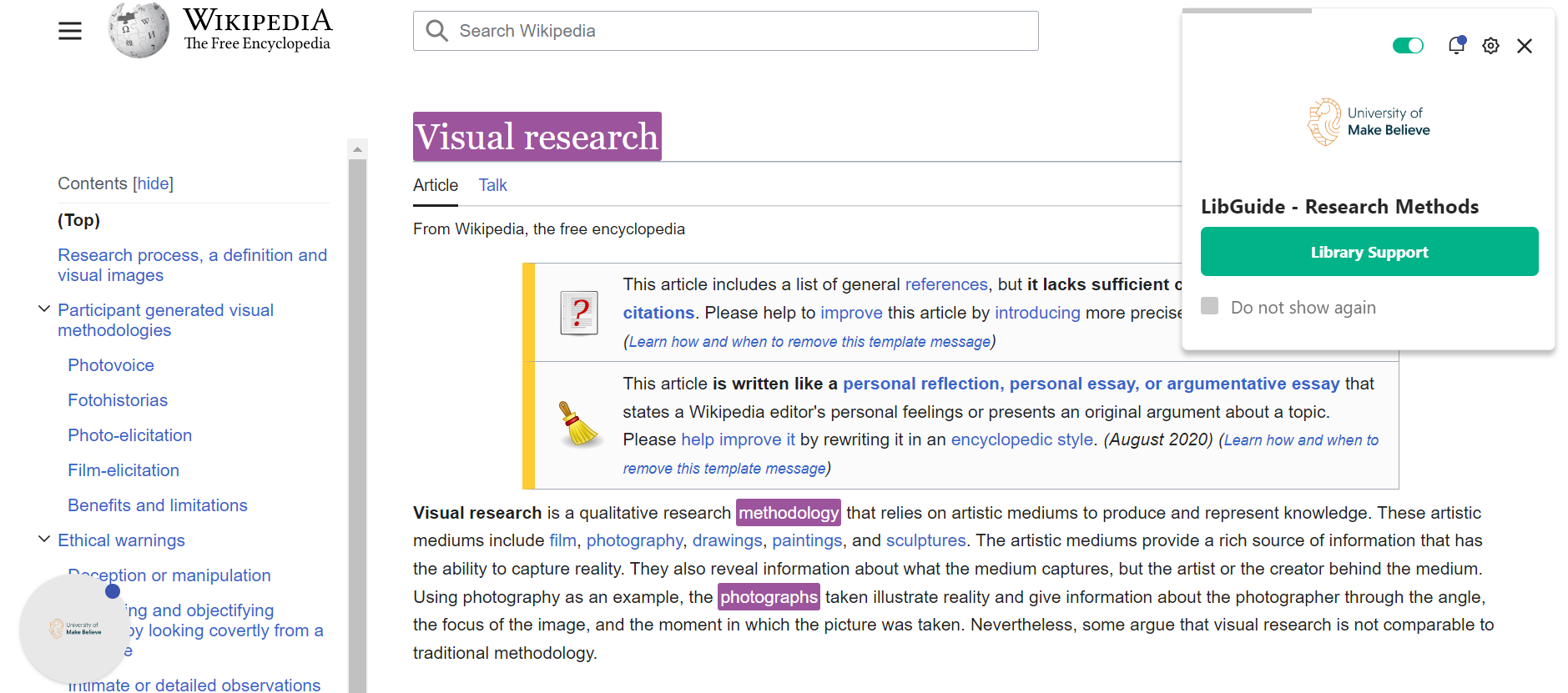Toggle the green popup switch off
1568x693 pixels.
(1408, 45)
